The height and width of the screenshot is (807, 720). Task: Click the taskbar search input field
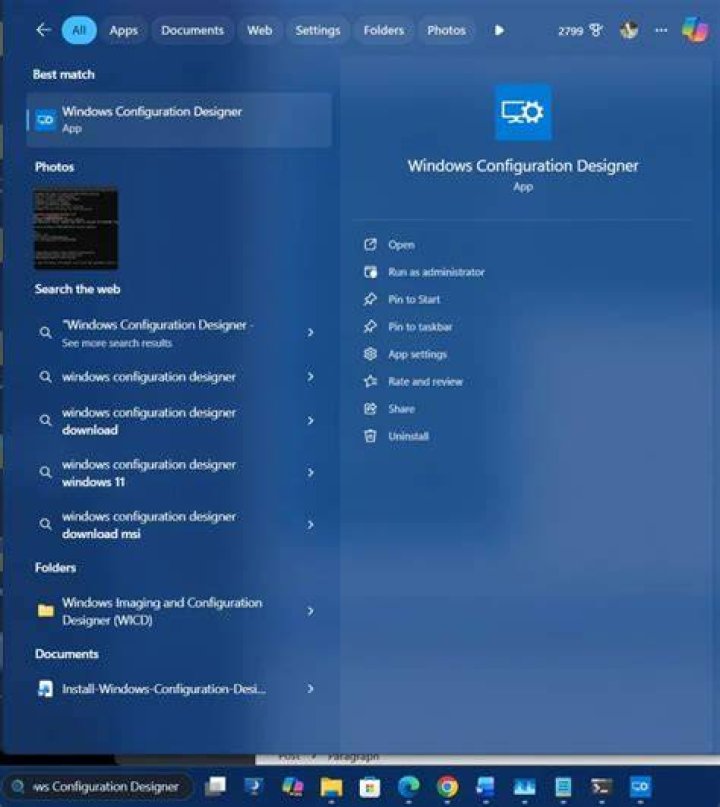tap(99, 786)
